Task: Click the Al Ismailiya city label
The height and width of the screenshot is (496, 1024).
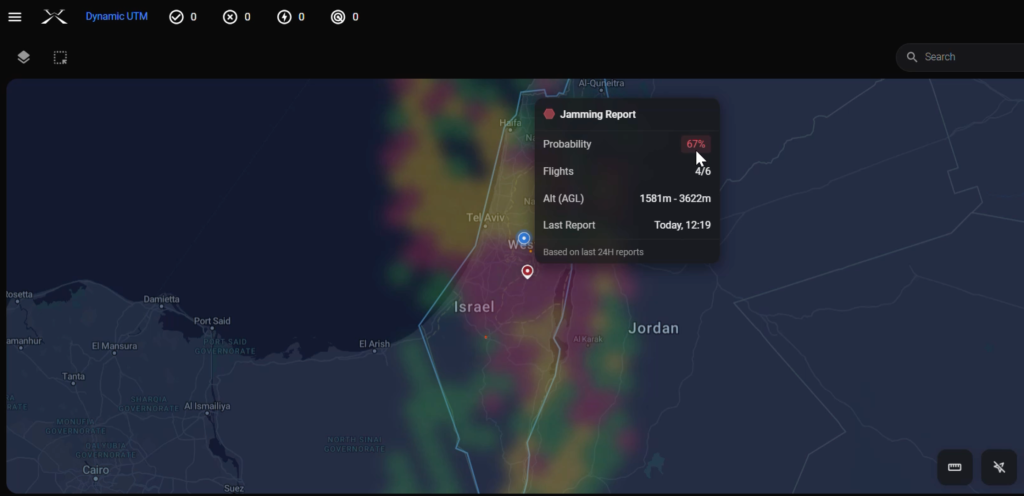Action: (x=207, y=406)
